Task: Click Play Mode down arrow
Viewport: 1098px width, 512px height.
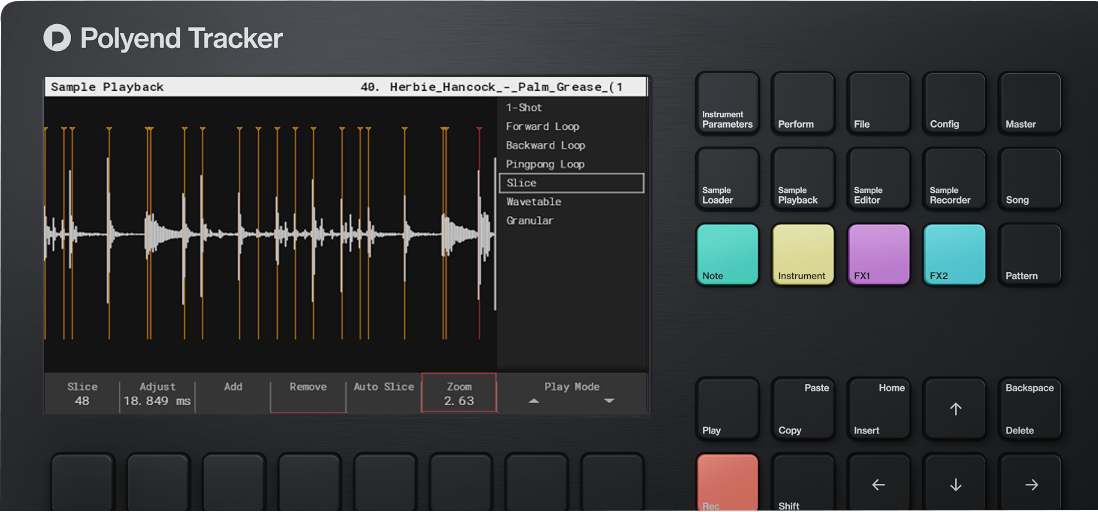Action: [609, 401]
